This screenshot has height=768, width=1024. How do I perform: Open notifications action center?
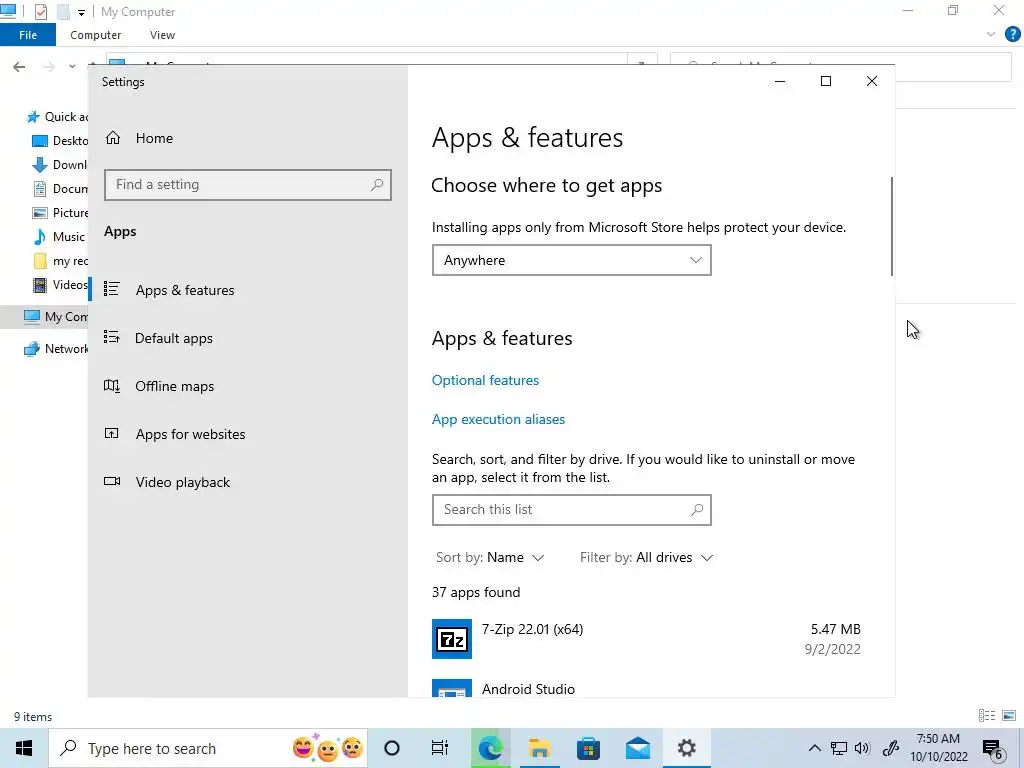(993, 749)
